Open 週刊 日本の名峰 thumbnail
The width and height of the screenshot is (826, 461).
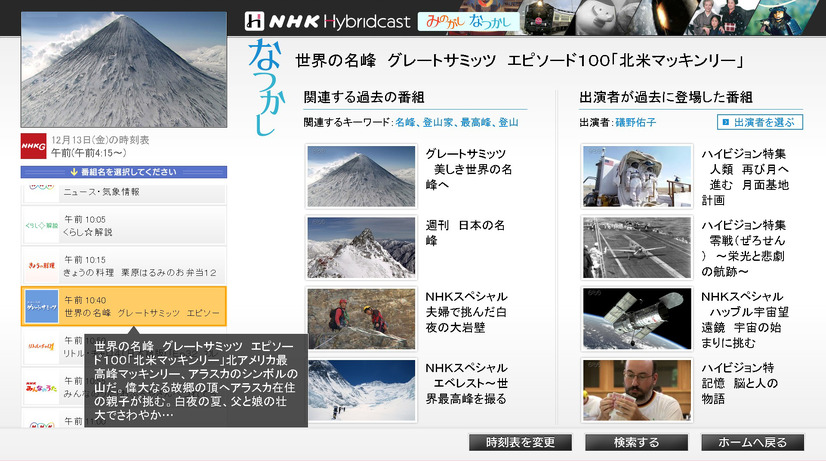click(x=361, y=248)
